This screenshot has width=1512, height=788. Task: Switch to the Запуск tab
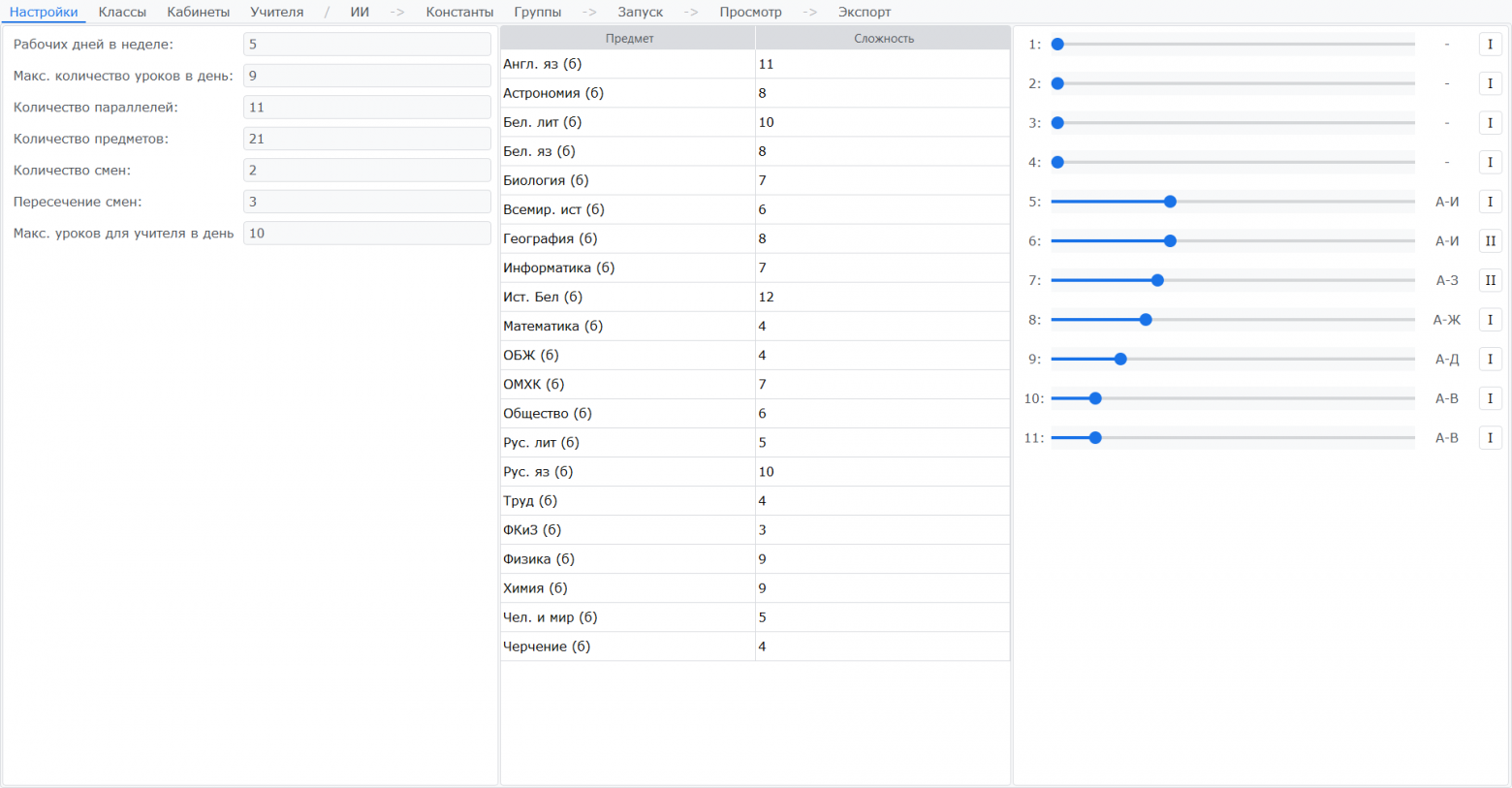coord(641,12)
